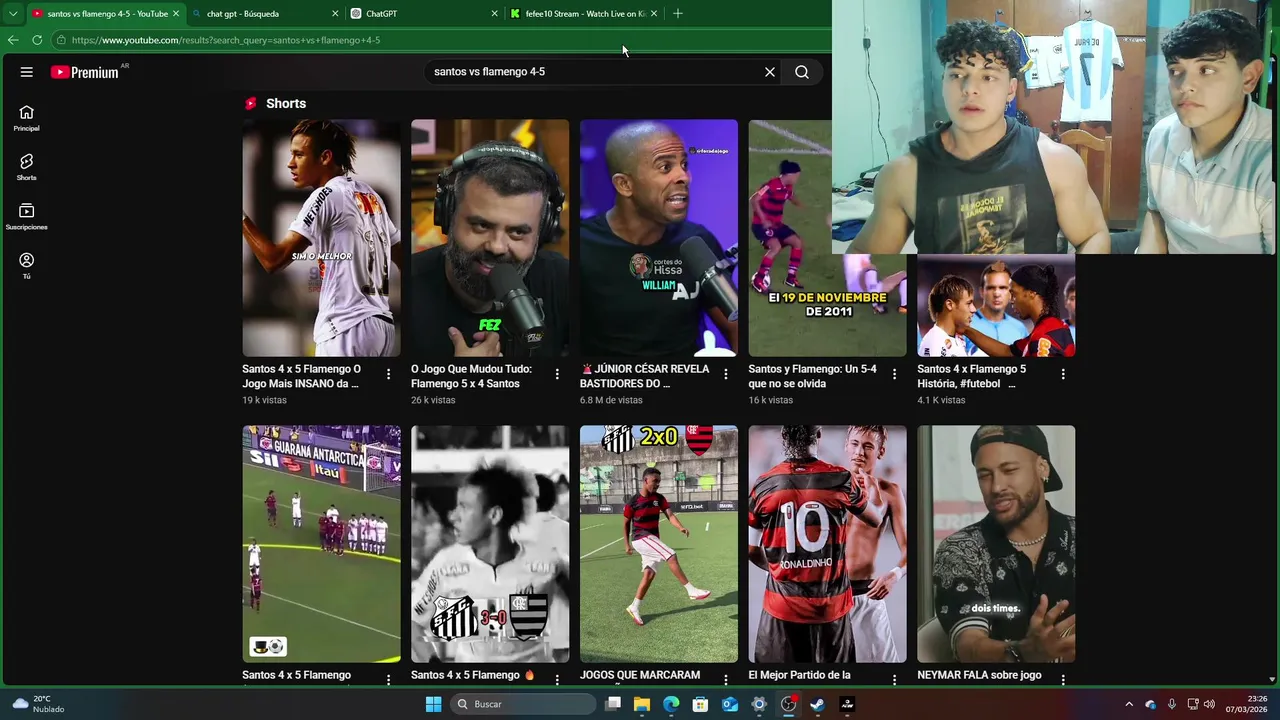Go back with the browser back arrow
1280x720 pixels.
(x=13, y=40)
